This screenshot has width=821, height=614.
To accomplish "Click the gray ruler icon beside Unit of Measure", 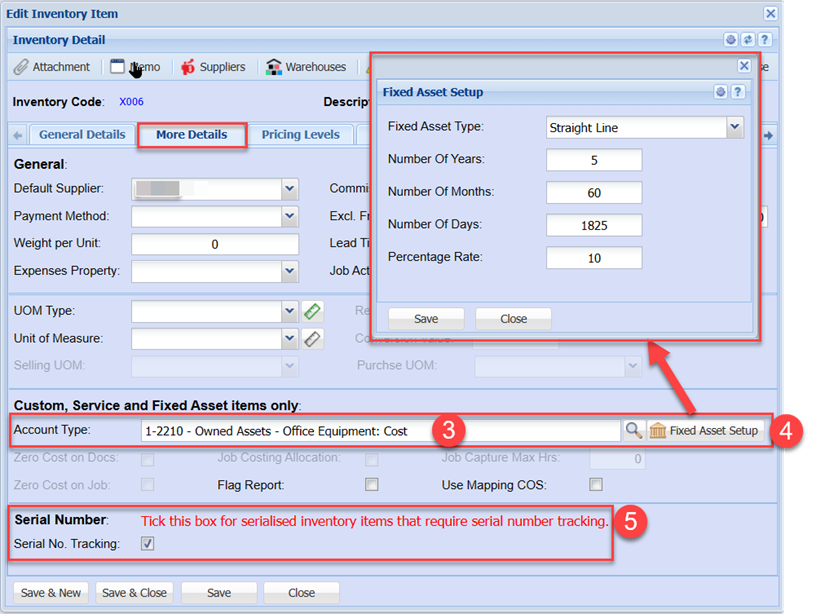I will coord(313,339).
